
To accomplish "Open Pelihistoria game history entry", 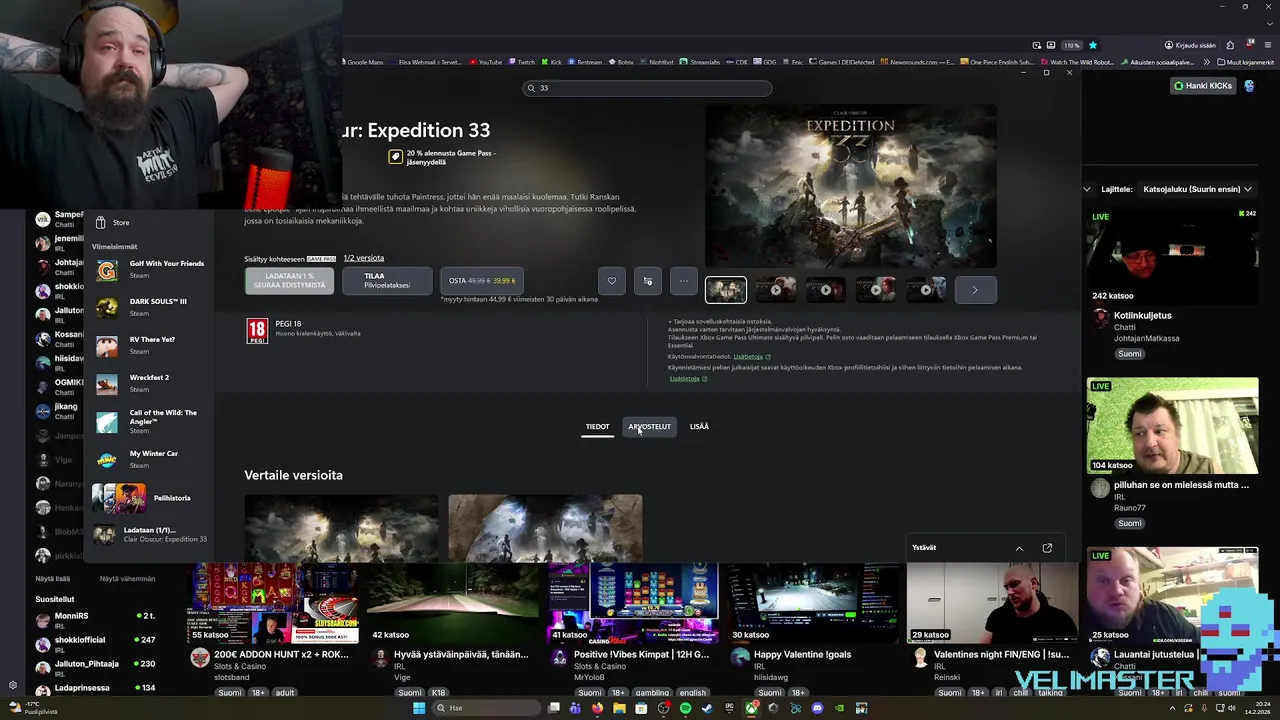I will 150,498.
